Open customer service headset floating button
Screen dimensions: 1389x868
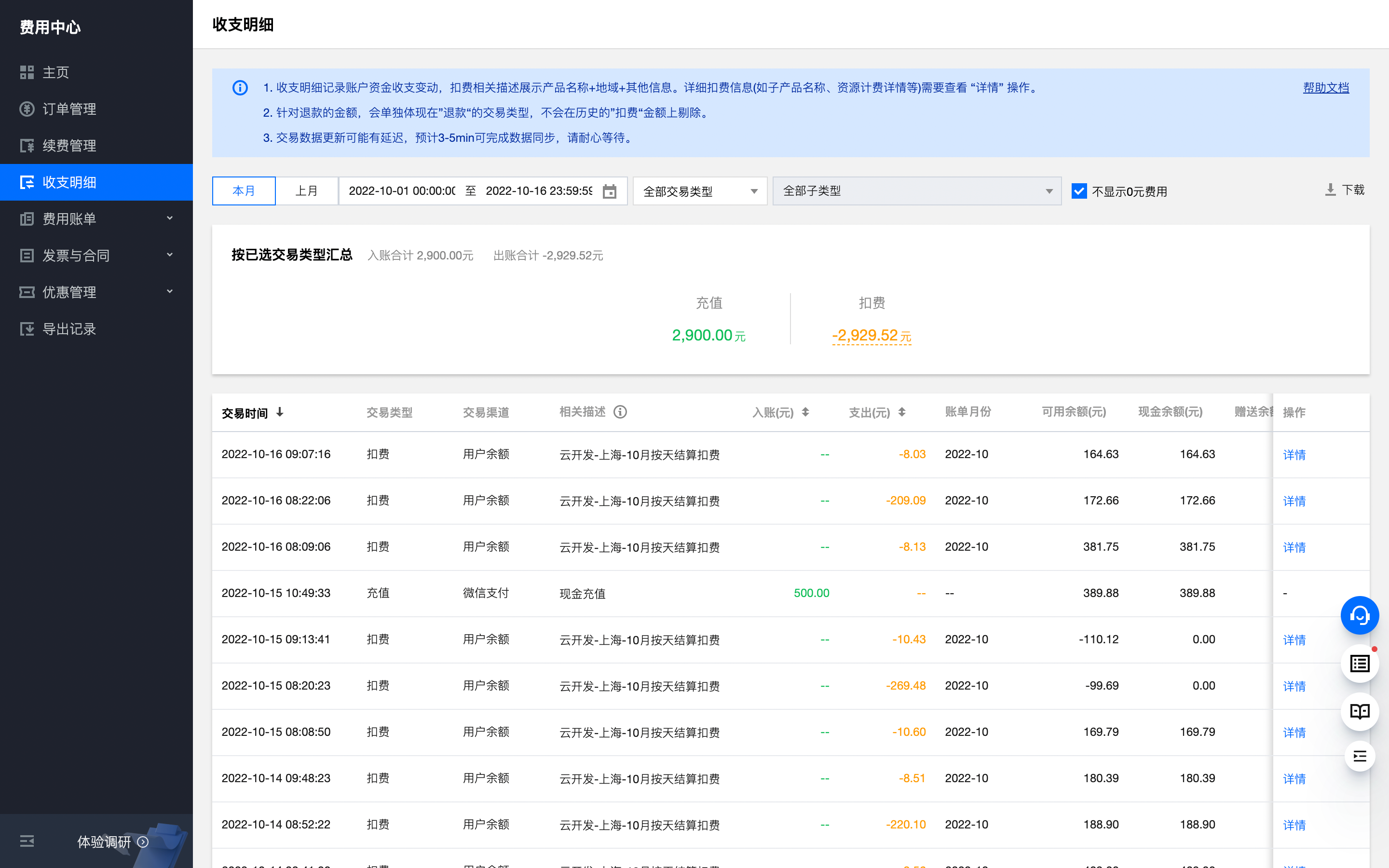point(1359,615)
